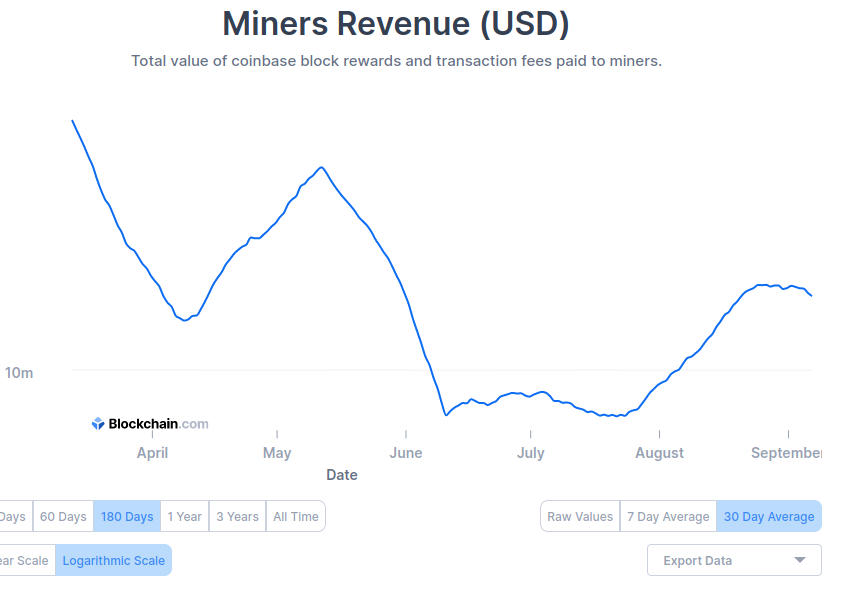Select the 60 Days time range
Image resolution: width=849 pixels, height=590 pixels.
63,516
